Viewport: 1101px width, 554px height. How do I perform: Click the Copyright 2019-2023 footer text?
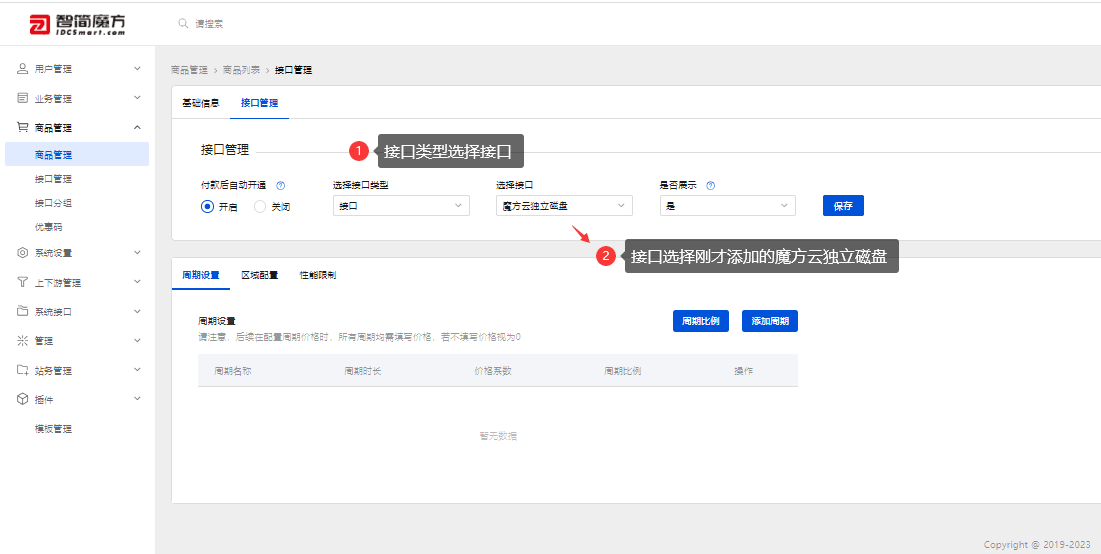click(x=1037, y=545)
